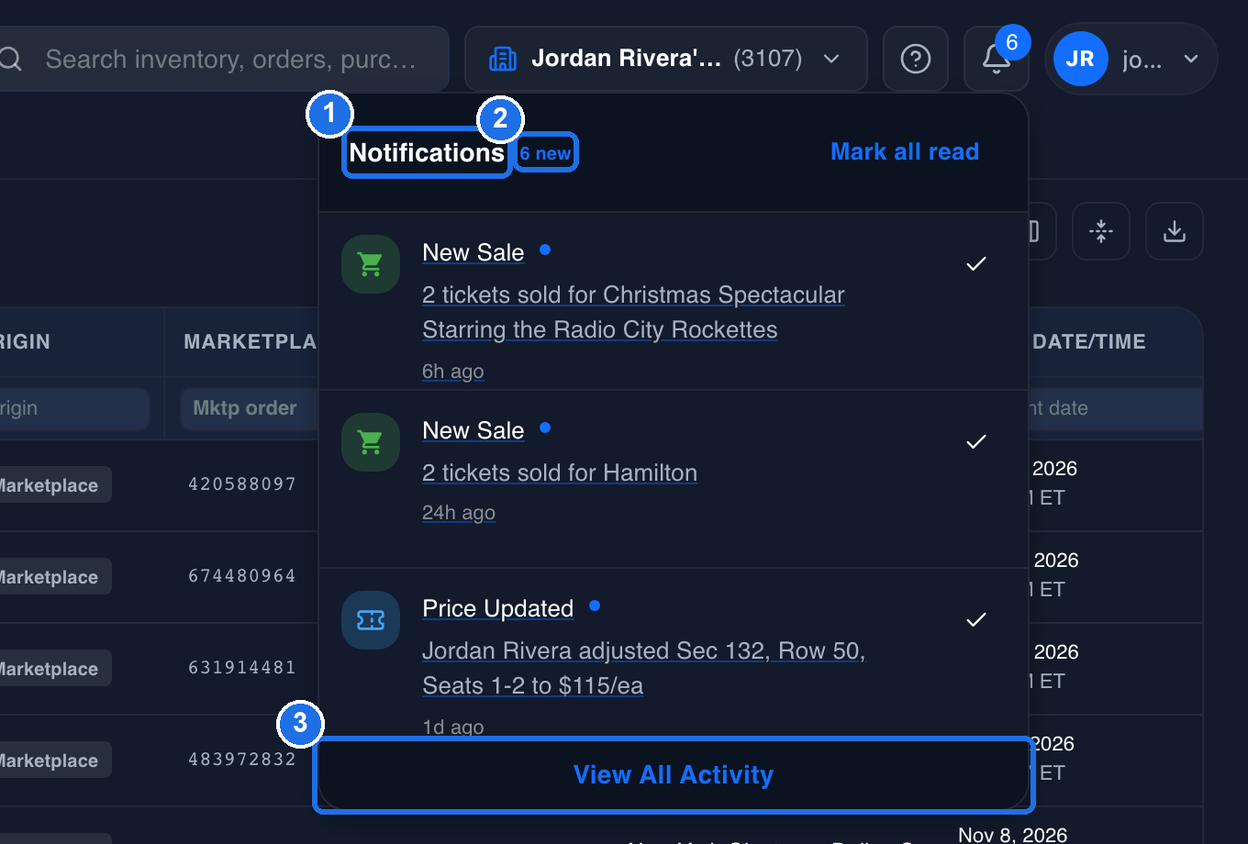Click the JR user avatar
1248x844 pixels.
[x=1080, y=59]
